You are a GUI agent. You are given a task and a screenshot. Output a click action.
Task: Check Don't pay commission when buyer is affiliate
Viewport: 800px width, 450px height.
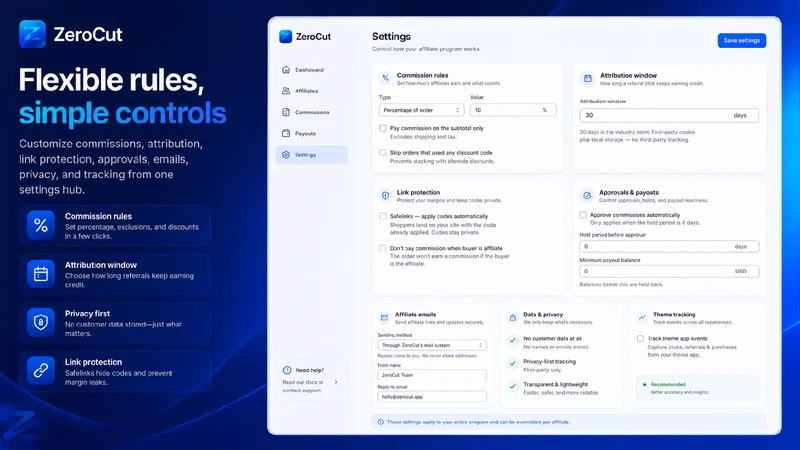click(383, 248)
